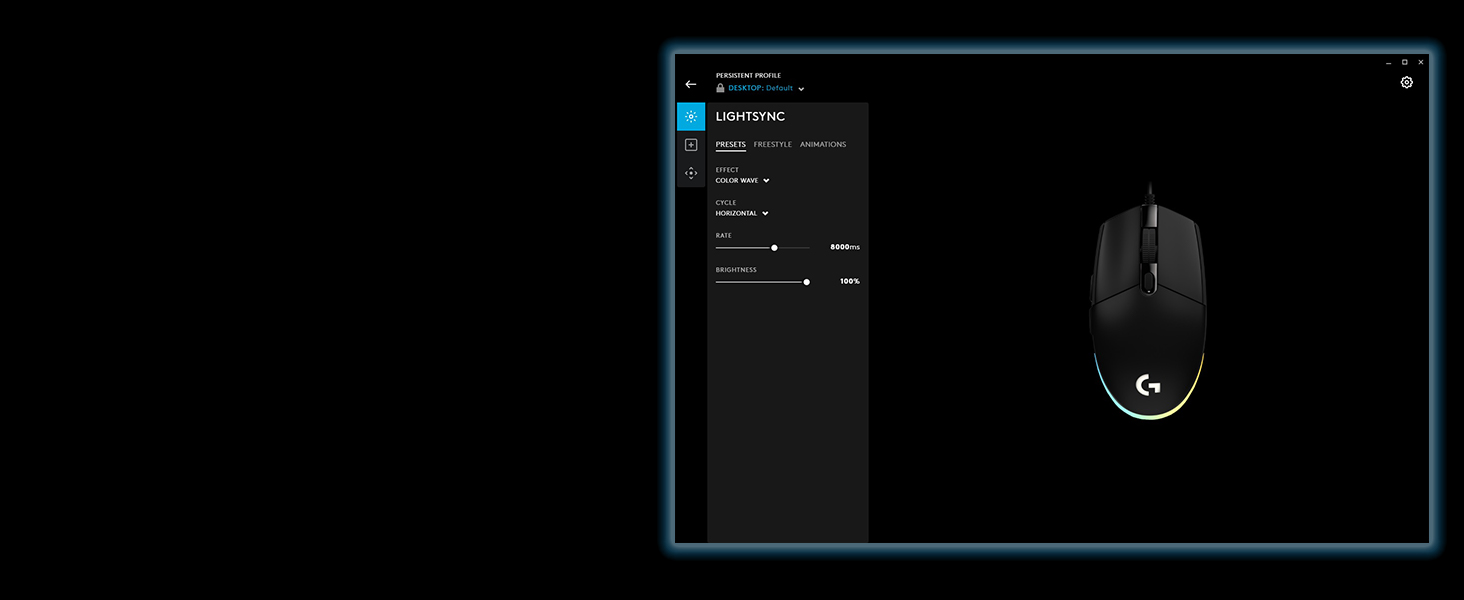Go back using the left arrow

(x=690, y=84)
